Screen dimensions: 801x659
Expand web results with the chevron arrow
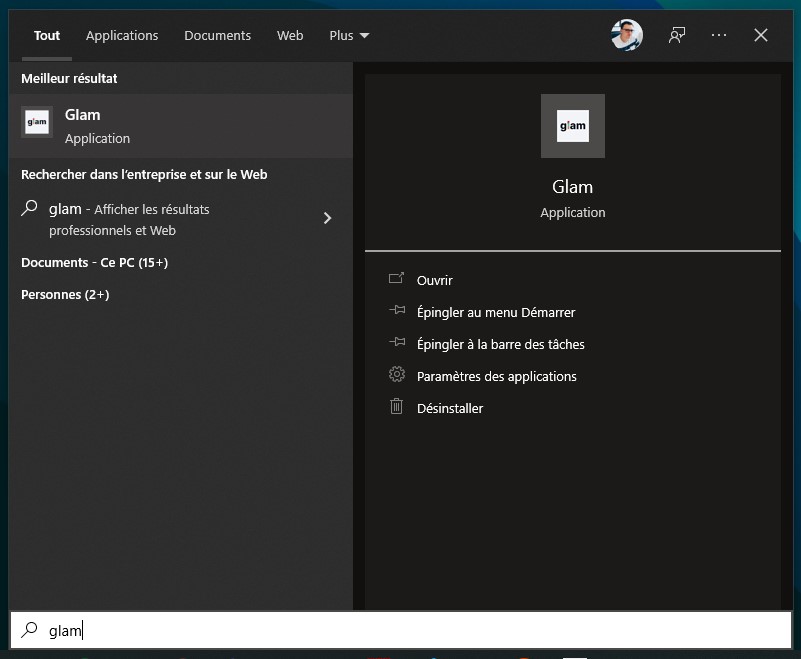[x=327, y=218]
